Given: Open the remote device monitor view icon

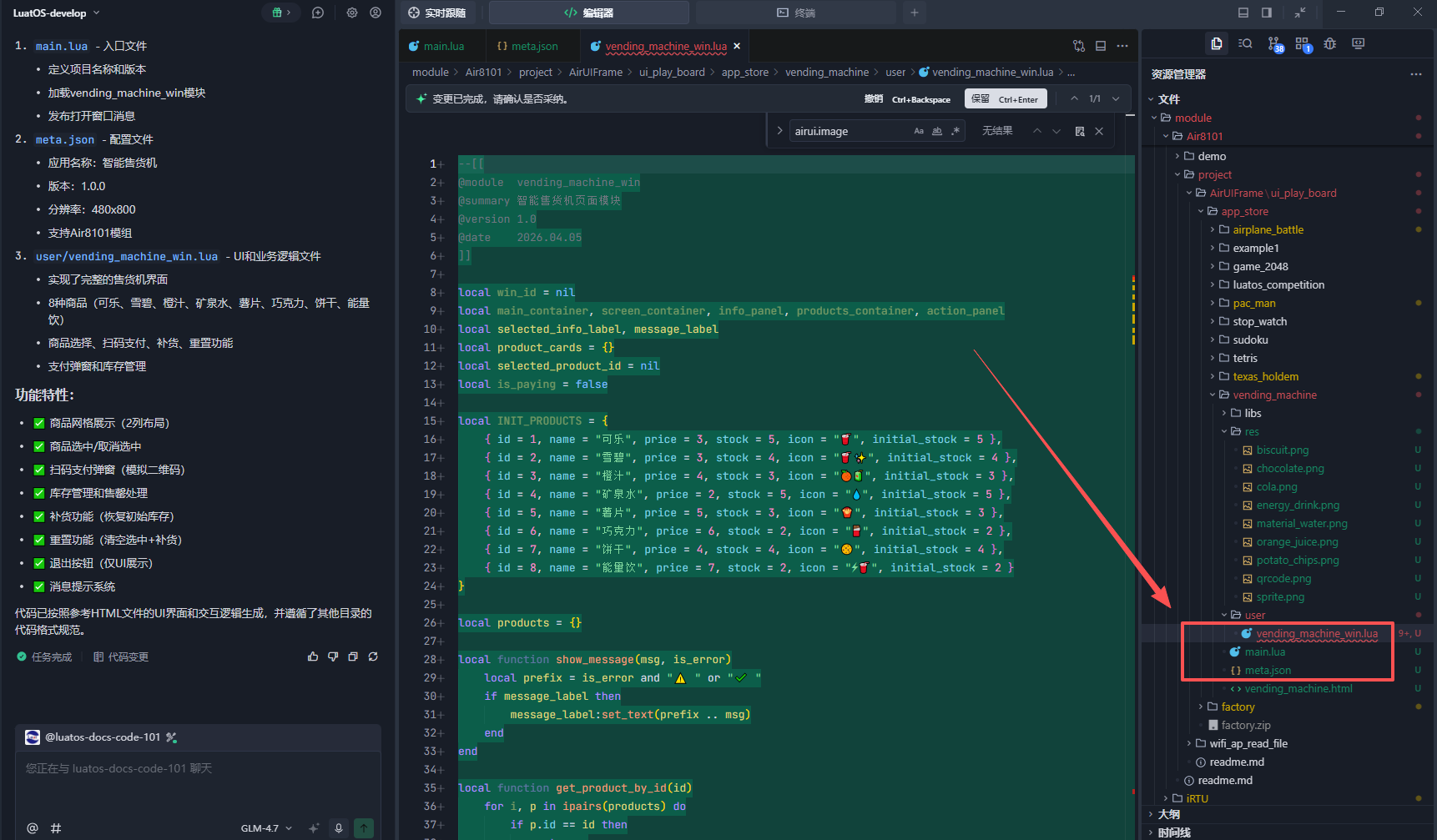Looking at the screenshot, I should click(x=1359, y=43).
